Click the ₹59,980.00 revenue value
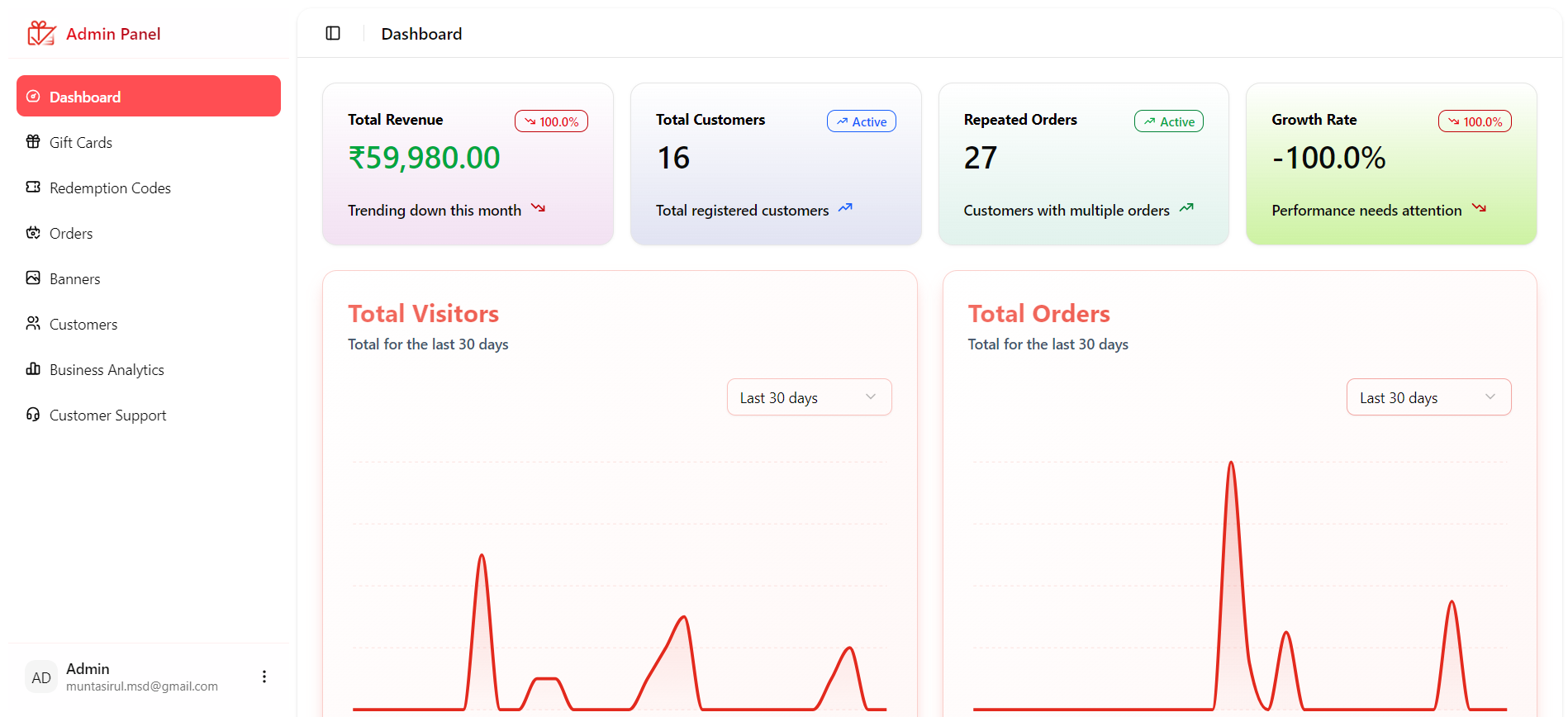The image size is (1568, 717). coord(424,158)
